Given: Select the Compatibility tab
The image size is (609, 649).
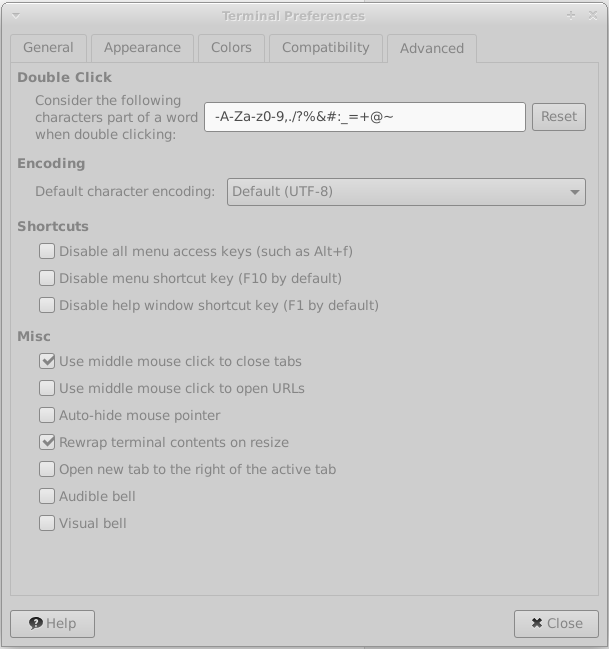Looking at the screenshot, I should [x=325, y=47].
